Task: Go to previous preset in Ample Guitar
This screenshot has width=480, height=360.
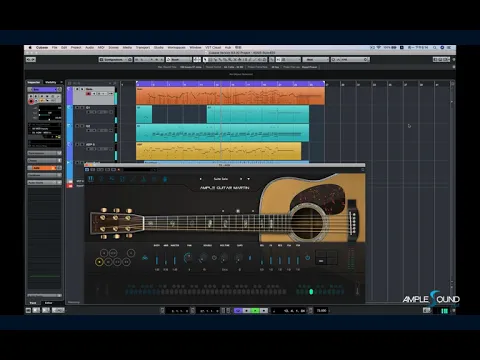Action: tap(200, 179)
